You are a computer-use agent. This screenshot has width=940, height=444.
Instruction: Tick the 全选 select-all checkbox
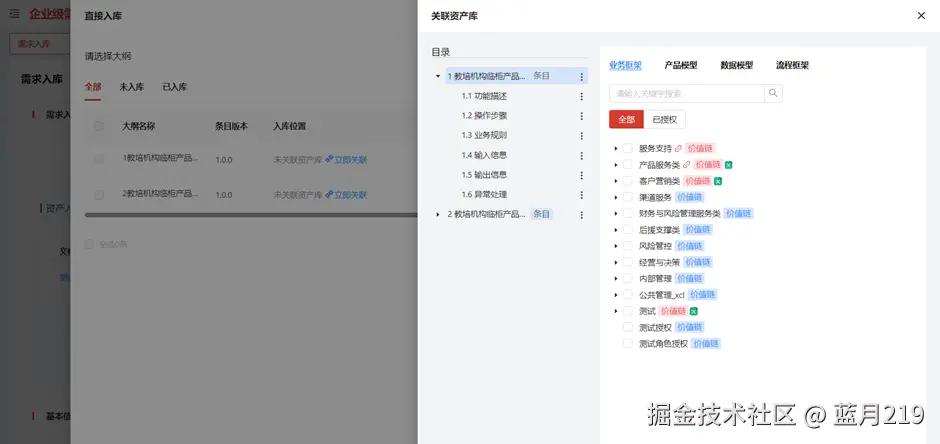(89, 244)
